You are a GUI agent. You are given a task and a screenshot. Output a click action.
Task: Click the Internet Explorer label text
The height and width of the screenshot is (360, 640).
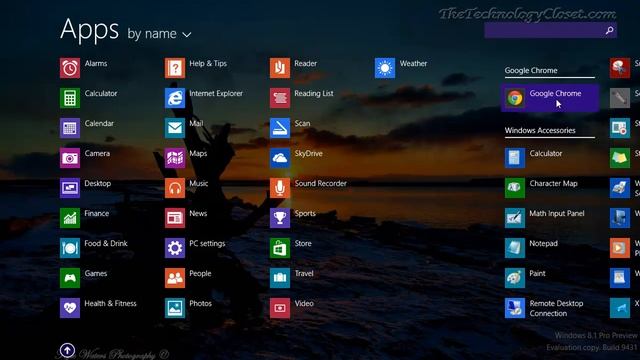coord(216,93)
